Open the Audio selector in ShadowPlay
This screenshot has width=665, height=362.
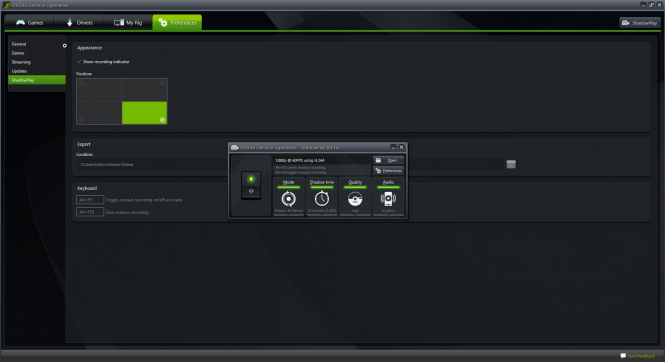(x=388, y=197)
